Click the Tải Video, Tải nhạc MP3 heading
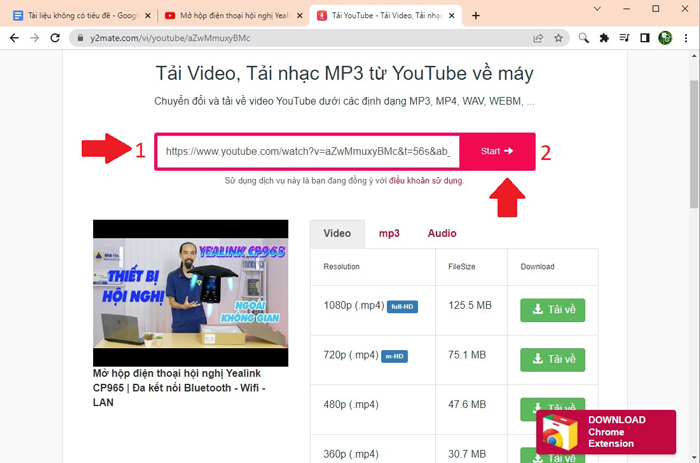This screenshot has height=463, width=700. point(344,73)
